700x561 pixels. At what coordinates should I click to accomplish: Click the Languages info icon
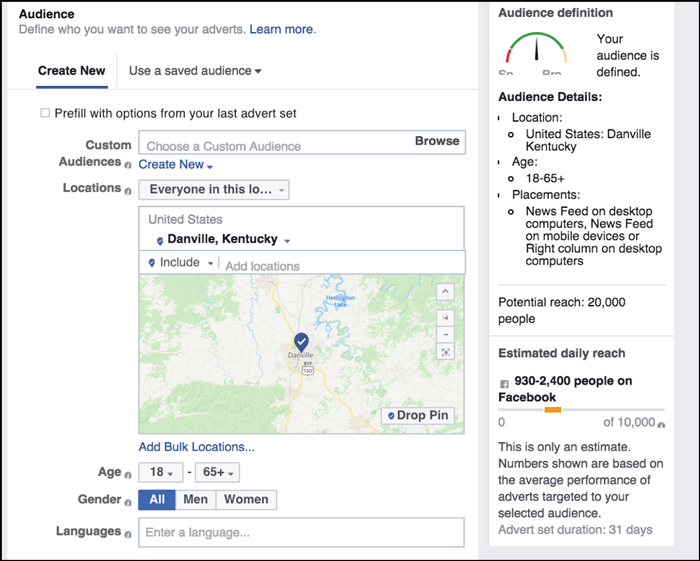tap(128, 534)
